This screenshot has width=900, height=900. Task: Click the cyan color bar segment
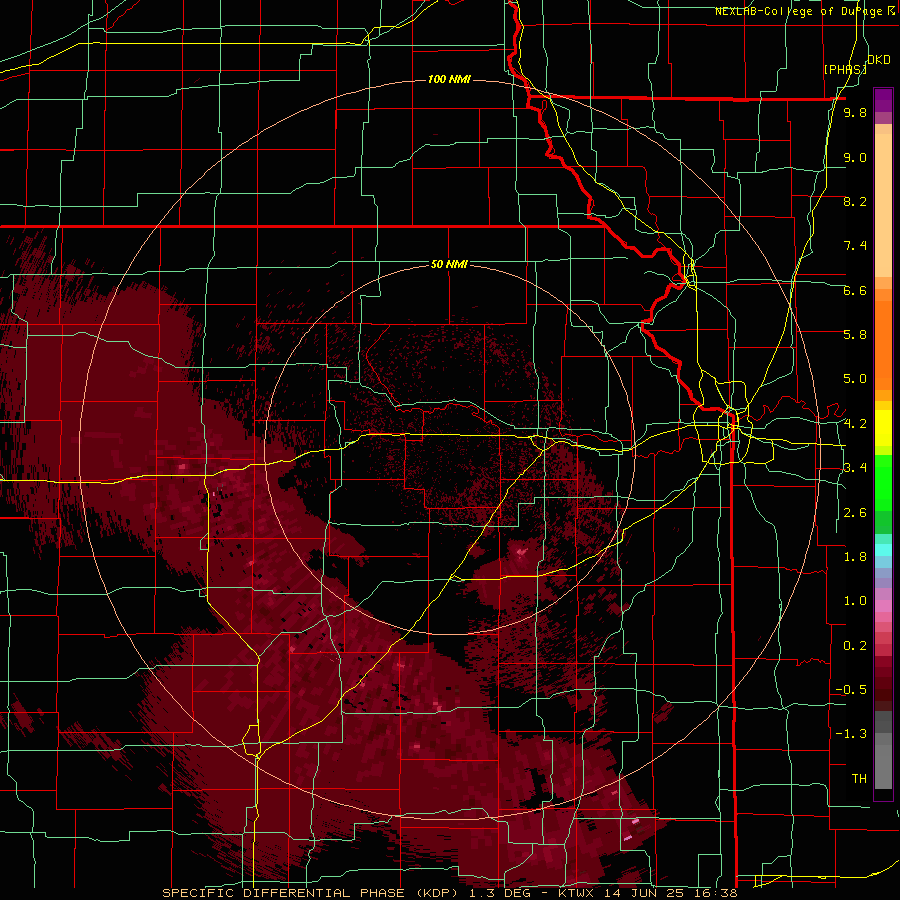point(883,549)
